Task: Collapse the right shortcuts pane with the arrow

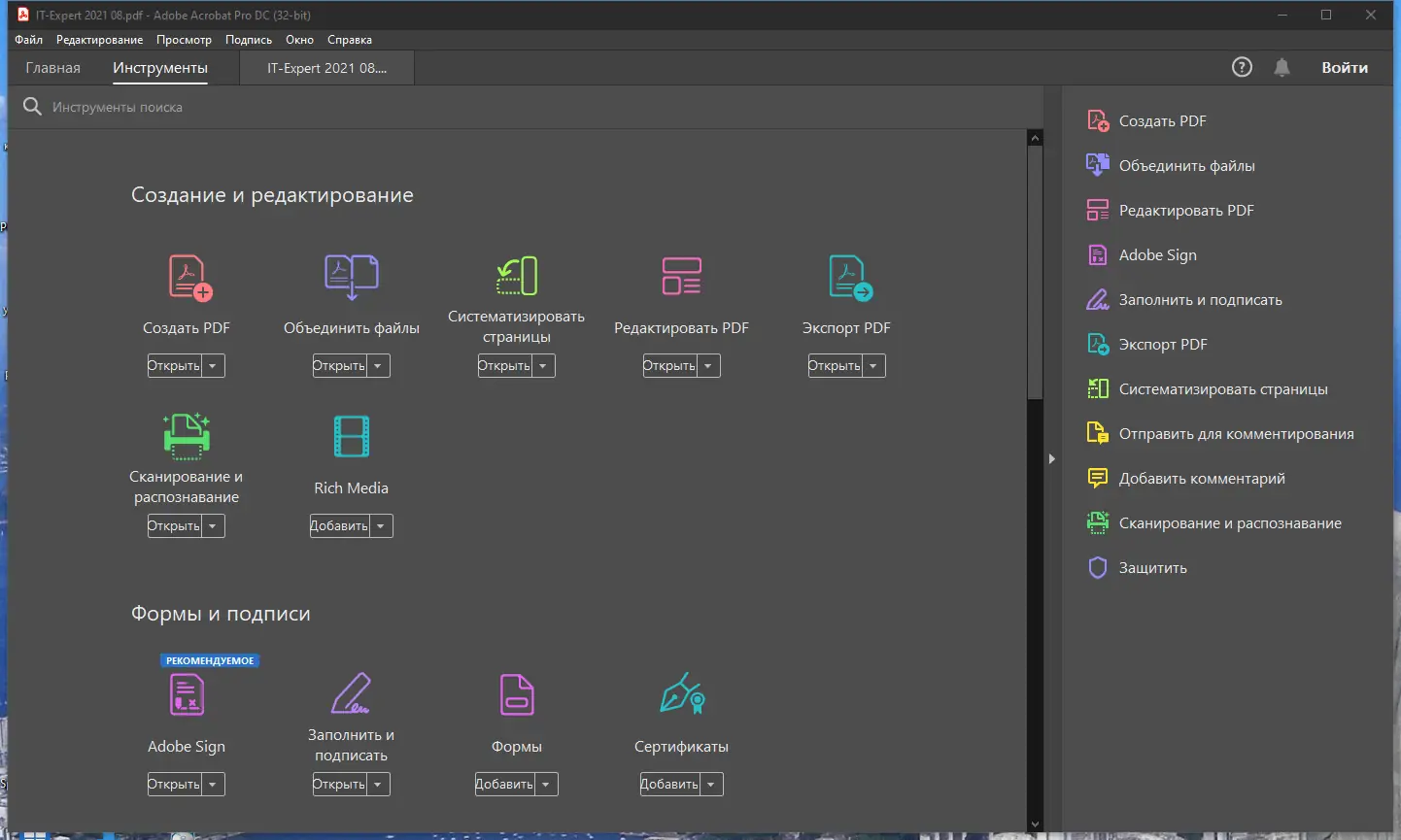Action: click(1051, 458)
